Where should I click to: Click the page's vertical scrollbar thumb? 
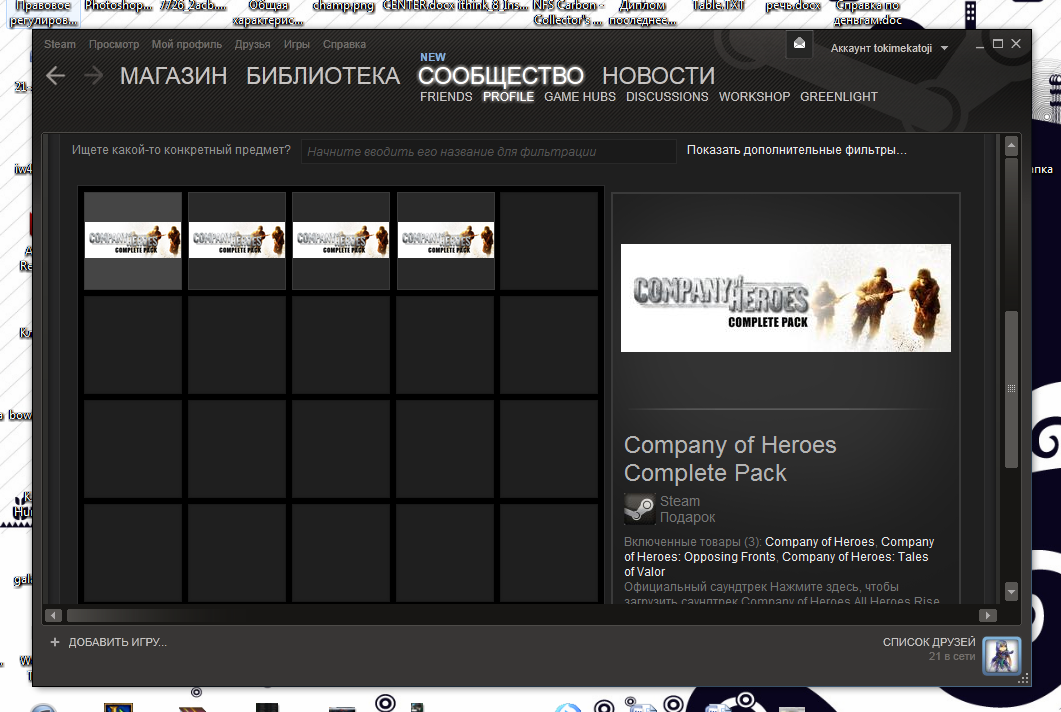click(x=1012, y=389)
